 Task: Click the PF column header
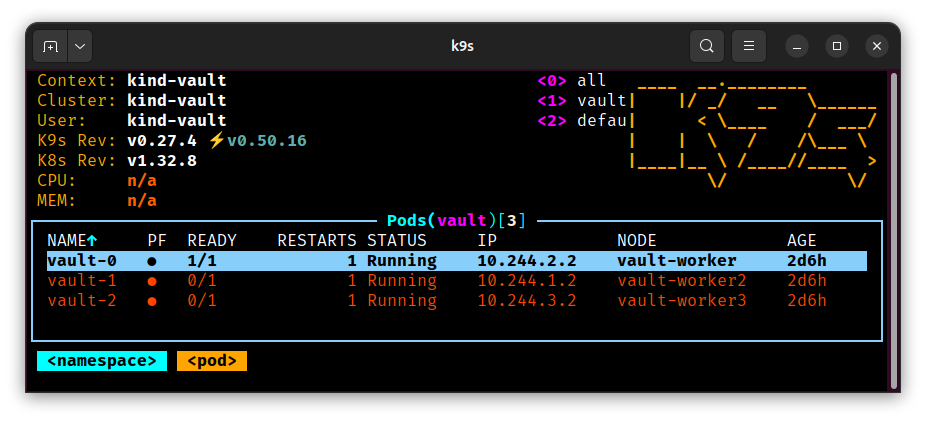157,241
